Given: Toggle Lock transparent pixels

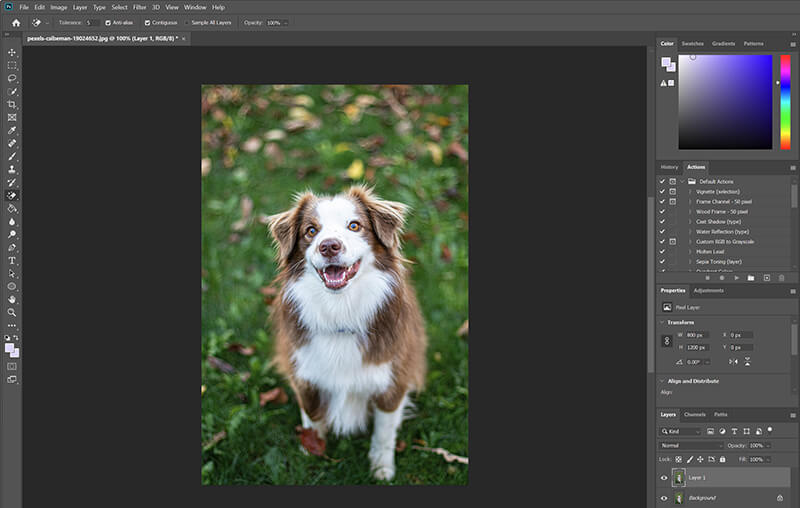Looking at the screenshot, I should [679, 460].
